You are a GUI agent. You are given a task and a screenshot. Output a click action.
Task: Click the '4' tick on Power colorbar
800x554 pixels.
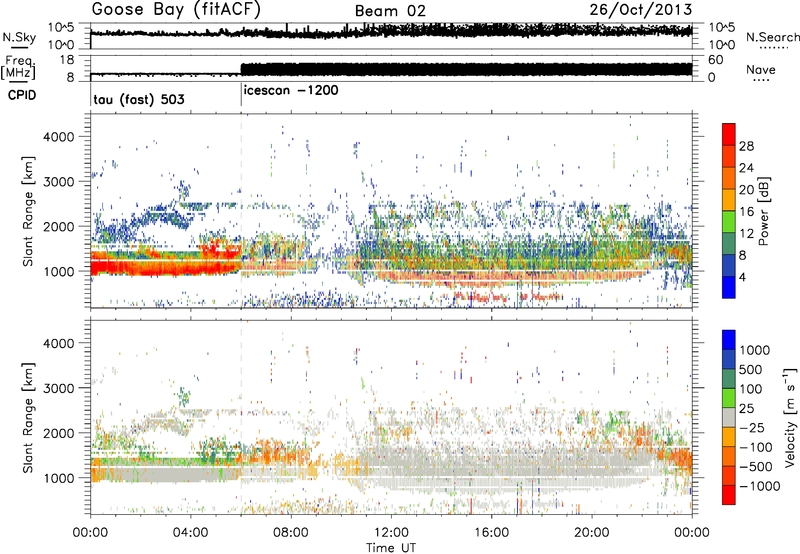pyautogui.click(x=743, y=277)
